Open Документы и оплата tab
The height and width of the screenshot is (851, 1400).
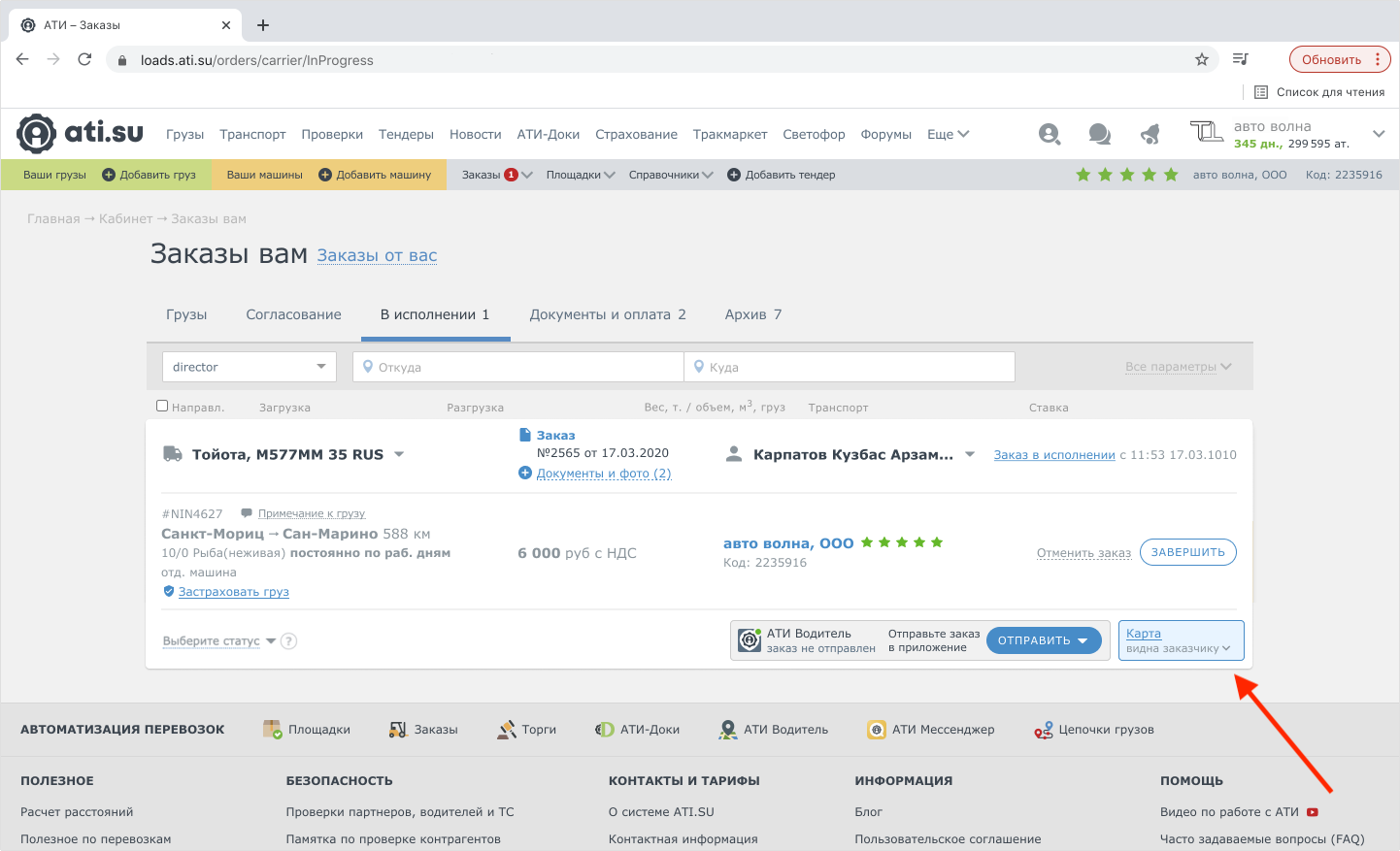coord(608,314)
